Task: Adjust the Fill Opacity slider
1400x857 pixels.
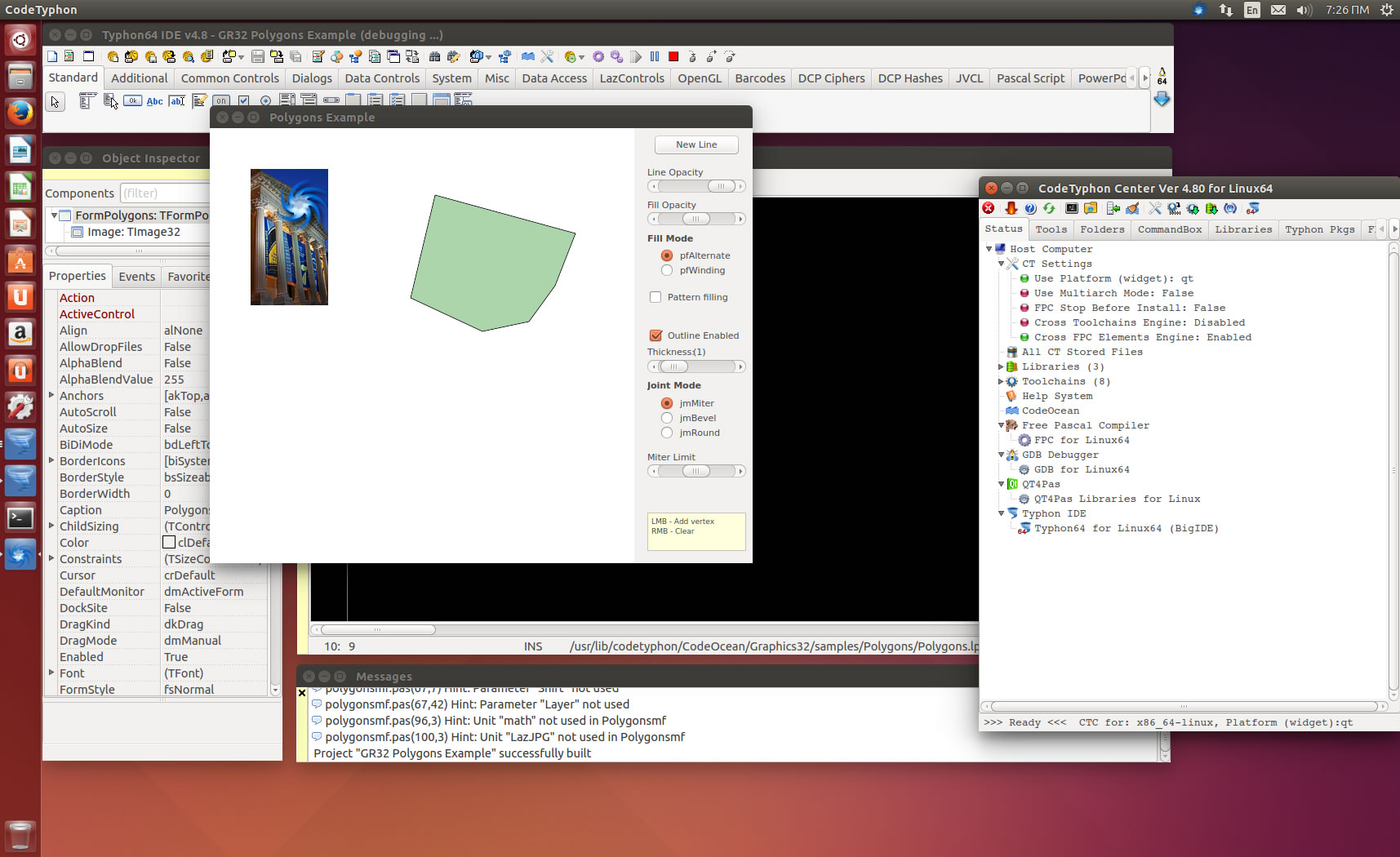Action: tap(696, 219)
